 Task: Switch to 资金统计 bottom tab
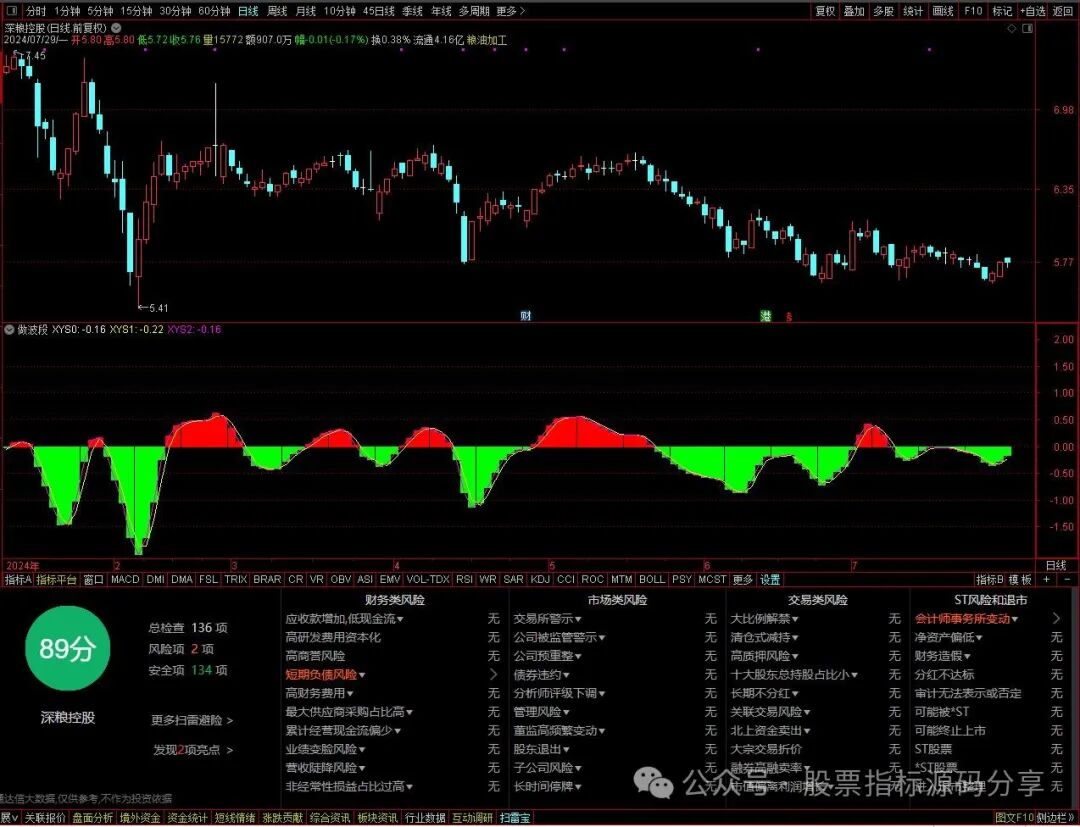point(188,818)
